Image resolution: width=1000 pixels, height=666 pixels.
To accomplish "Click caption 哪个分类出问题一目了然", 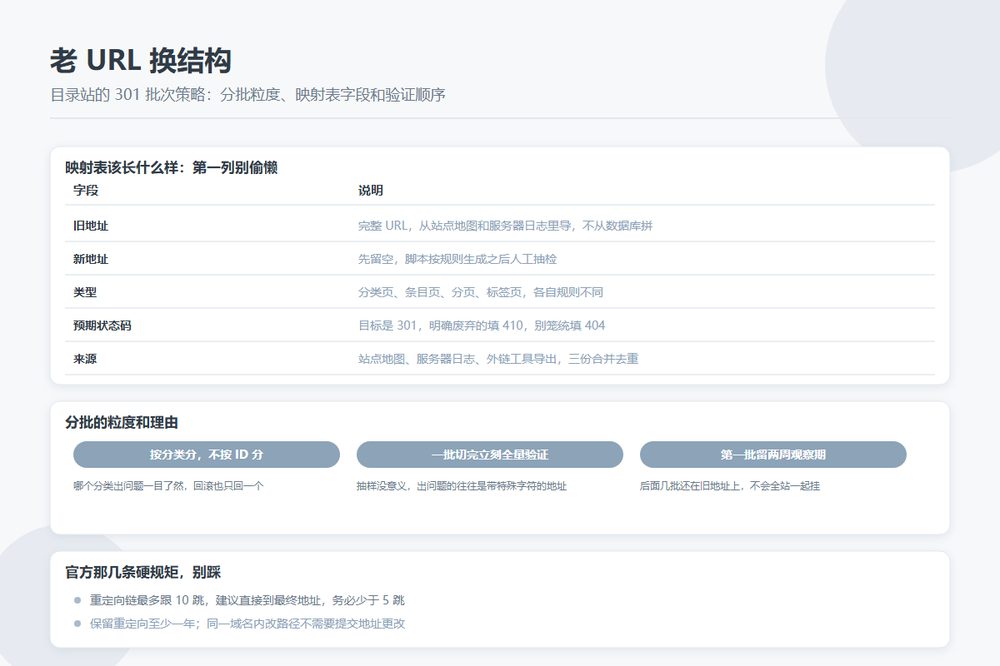I will point(168,486).
